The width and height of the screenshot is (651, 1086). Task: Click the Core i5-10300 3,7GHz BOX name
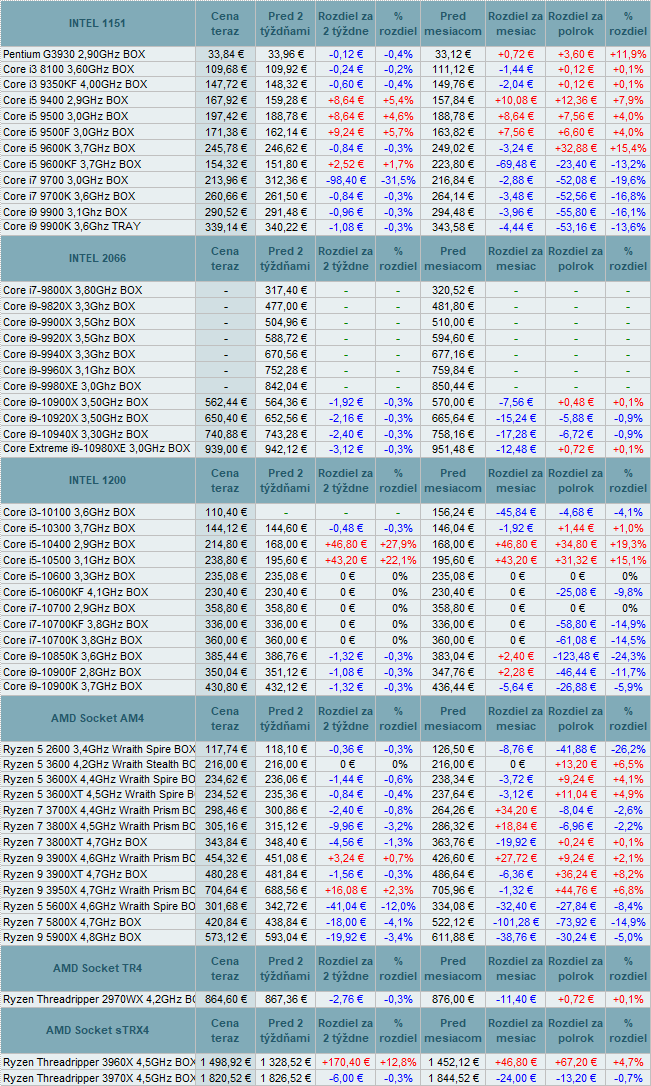click(69, 528)
